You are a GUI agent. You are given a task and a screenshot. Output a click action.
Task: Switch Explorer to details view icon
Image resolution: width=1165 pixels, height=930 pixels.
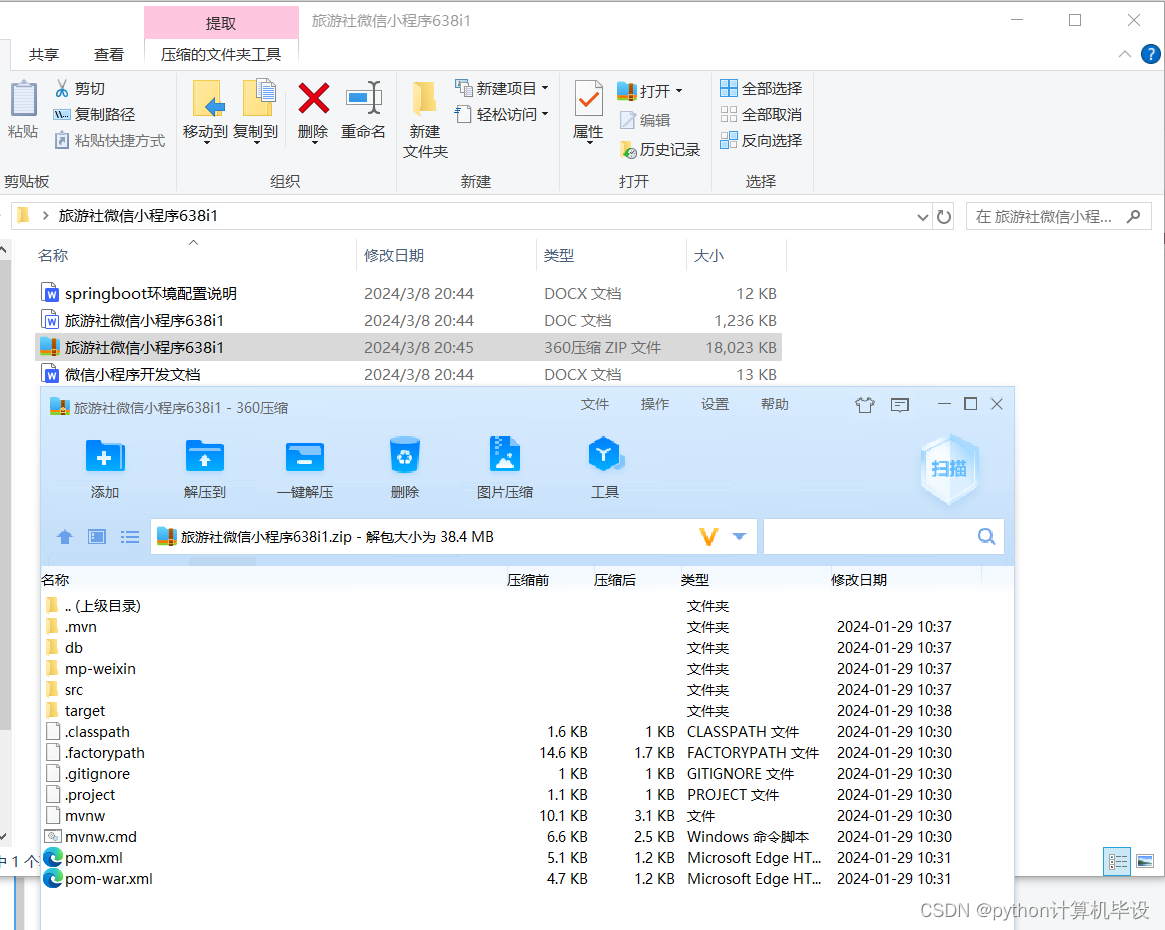click(1117, 862)
